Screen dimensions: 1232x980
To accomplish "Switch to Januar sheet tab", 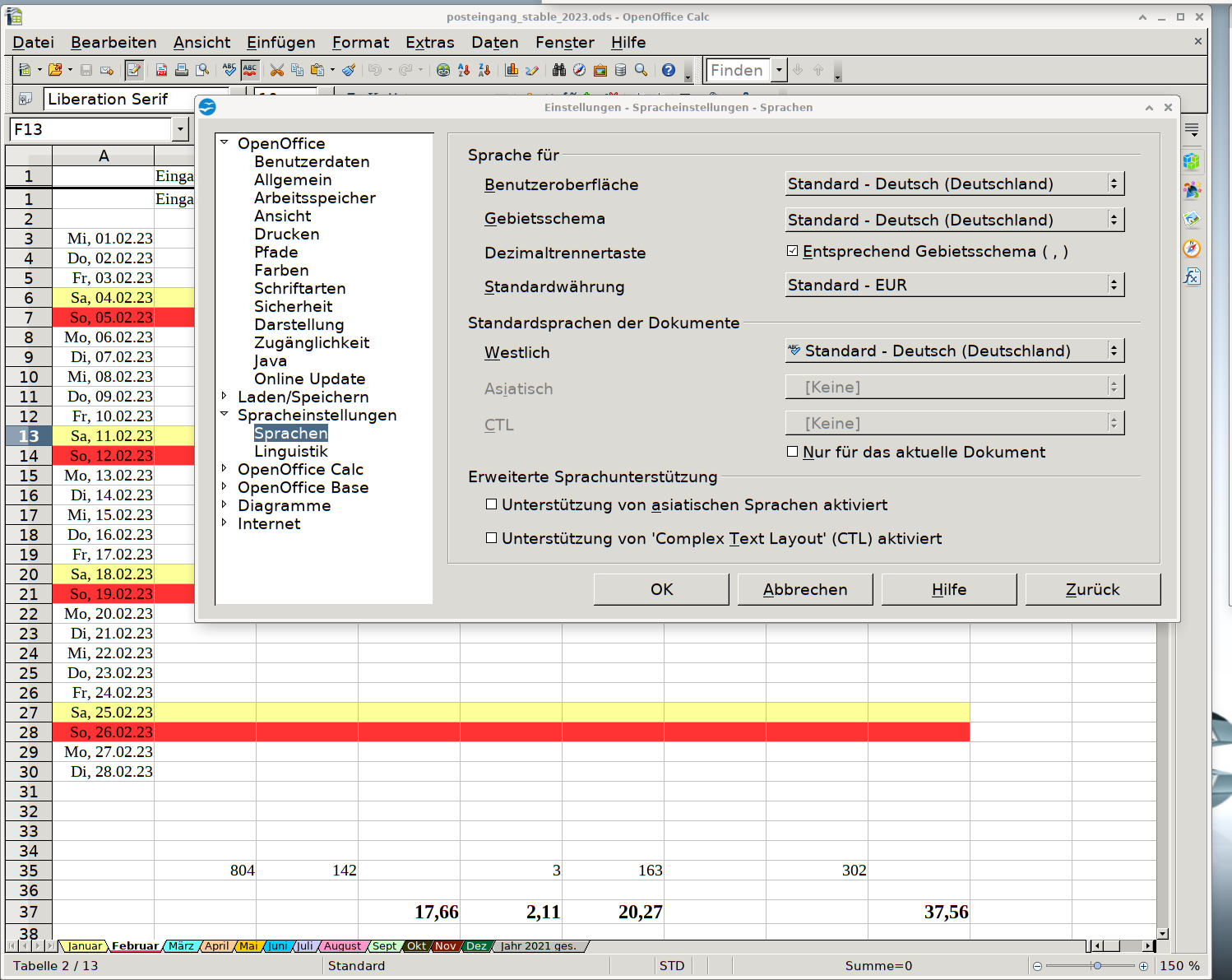I will pos(85,946).
